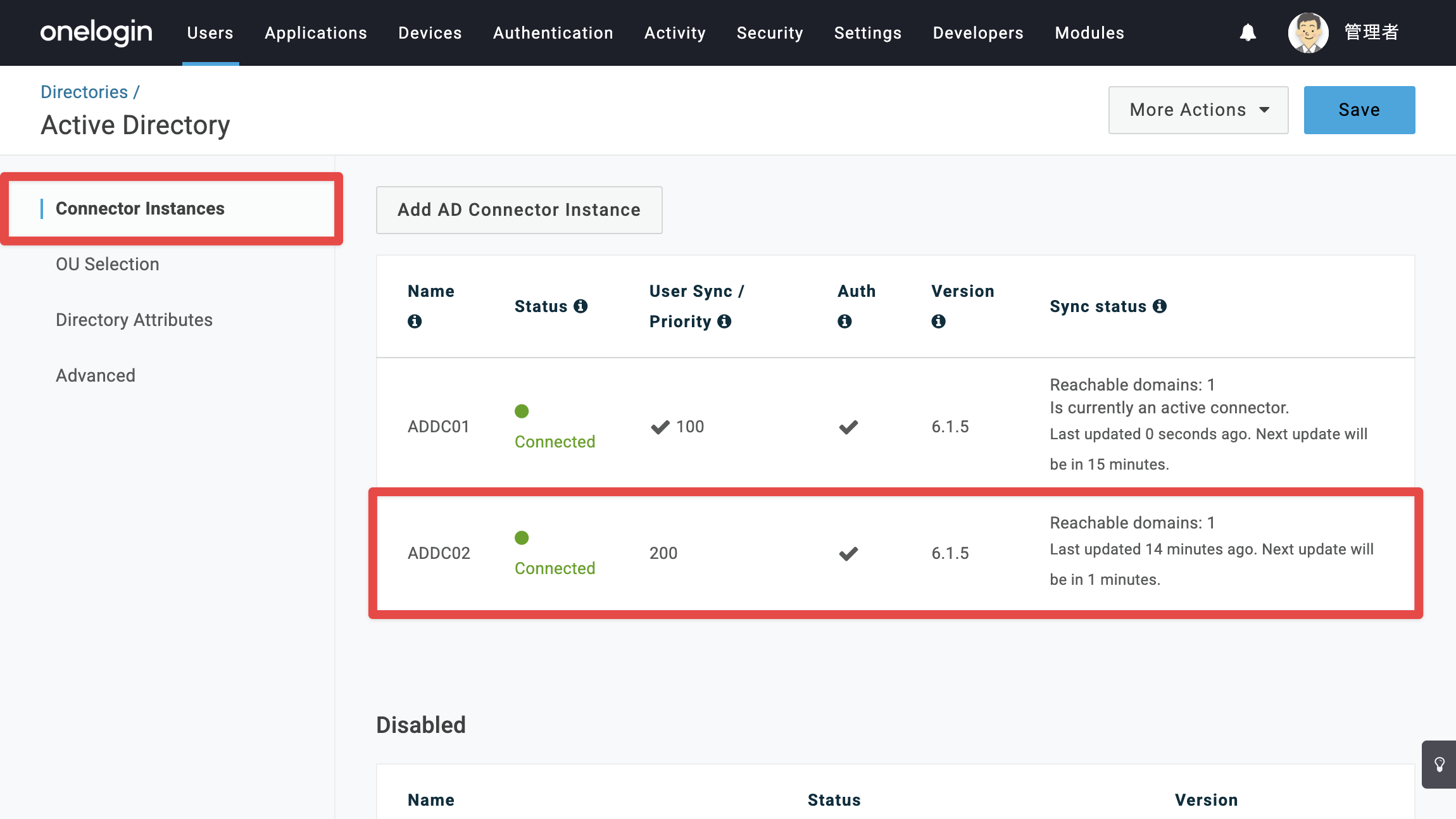Viewport: 1456px width, 819px height.
Task: Open the Modules menu
Action: [x=1089, y=33]
